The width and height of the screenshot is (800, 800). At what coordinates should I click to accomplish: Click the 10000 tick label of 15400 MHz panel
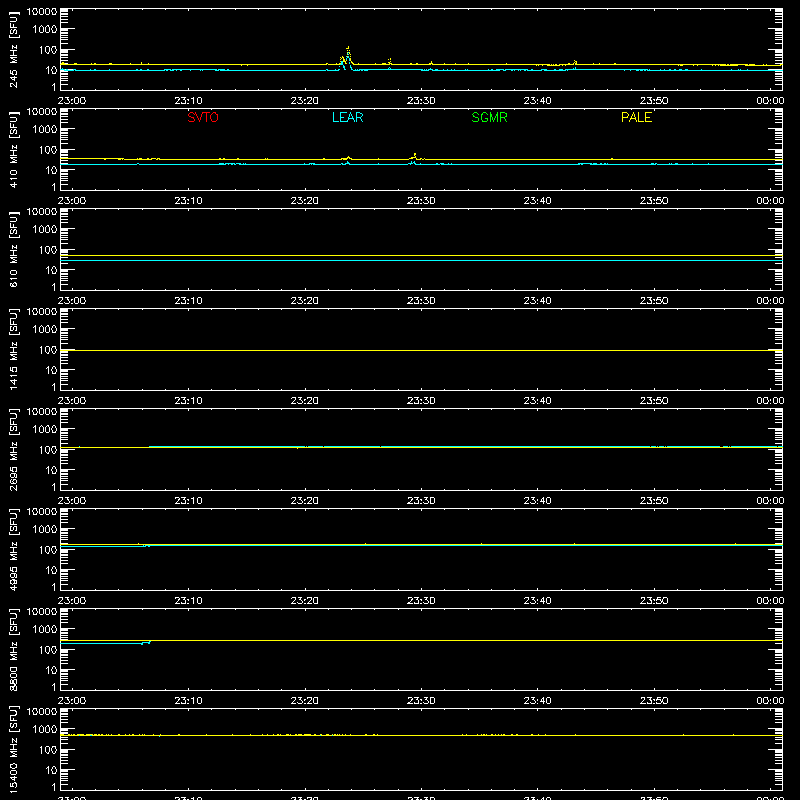[x=42, y=712]
